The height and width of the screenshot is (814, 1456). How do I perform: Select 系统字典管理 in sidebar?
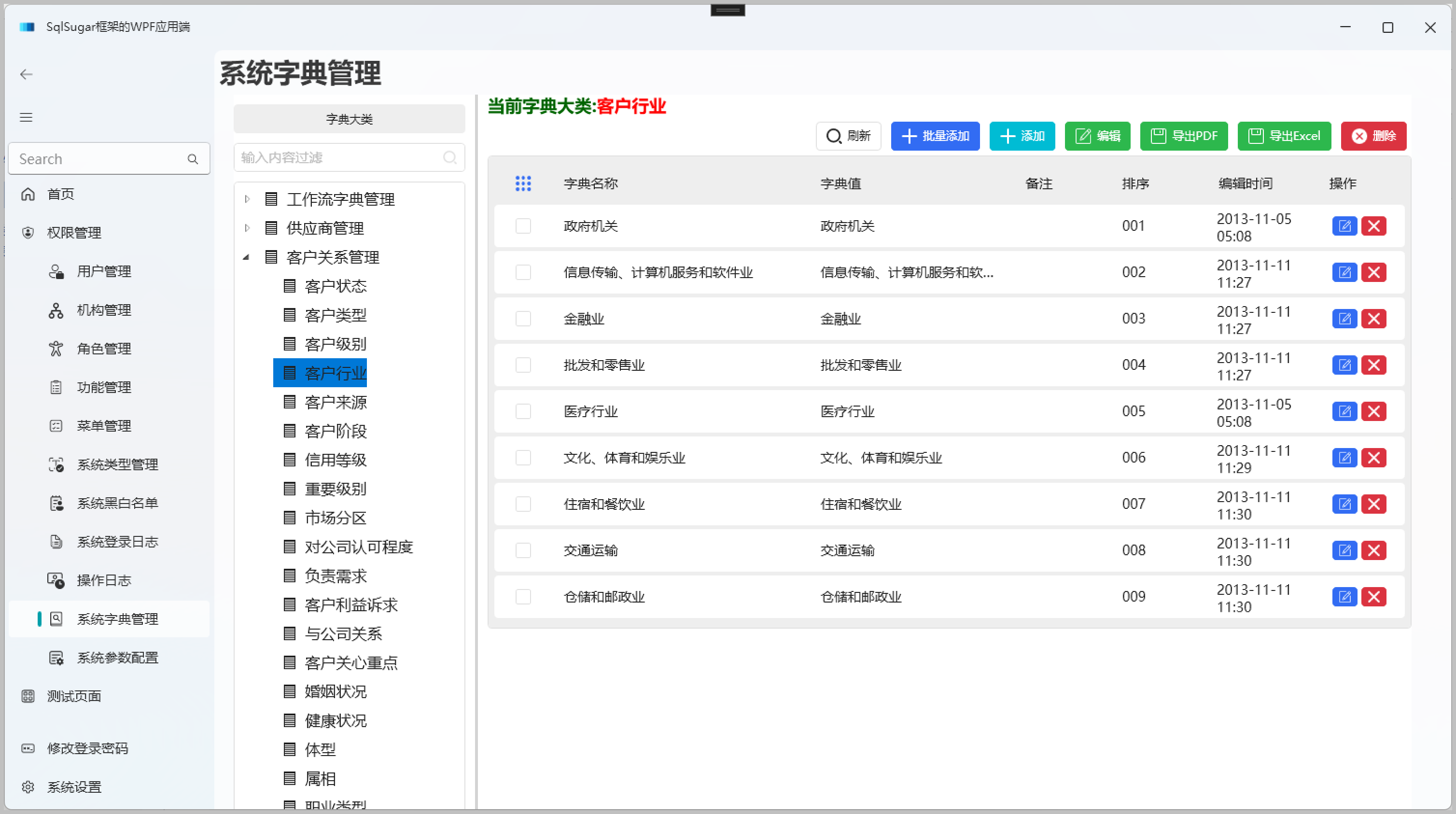[109, 619]
